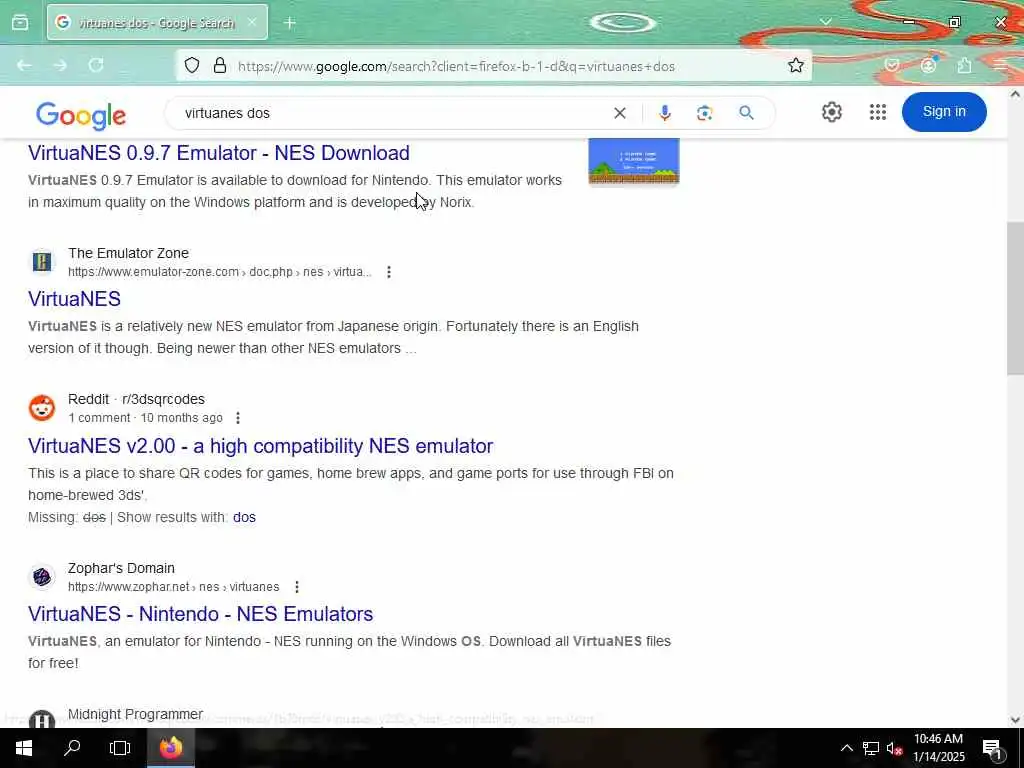
Task: Open Firefox View icon in the tab bar
Action: tap(20, 23)
